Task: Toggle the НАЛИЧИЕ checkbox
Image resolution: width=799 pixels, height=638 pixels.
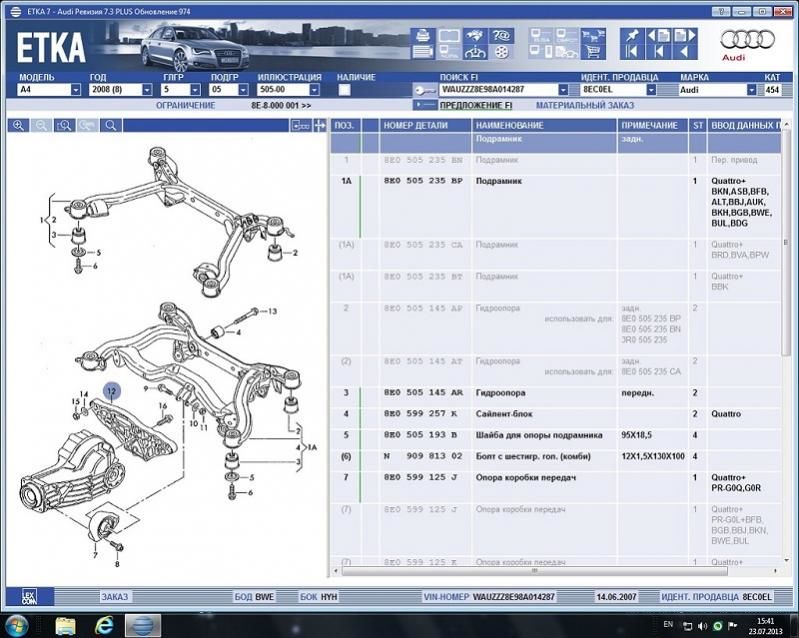Action: [344, 90]
